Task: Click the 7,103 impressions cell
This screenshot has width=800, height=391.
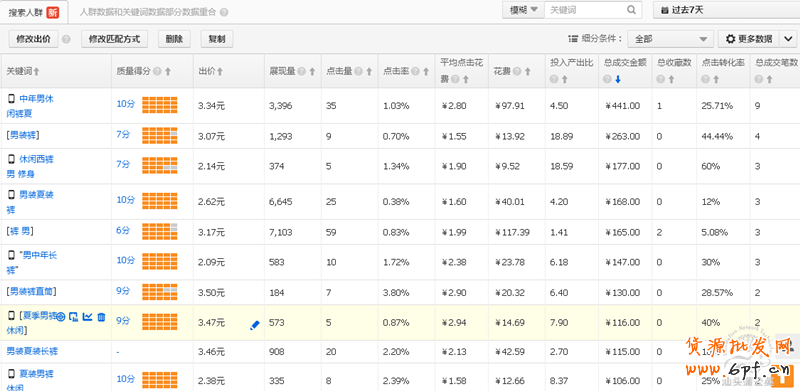Action: 281,233
